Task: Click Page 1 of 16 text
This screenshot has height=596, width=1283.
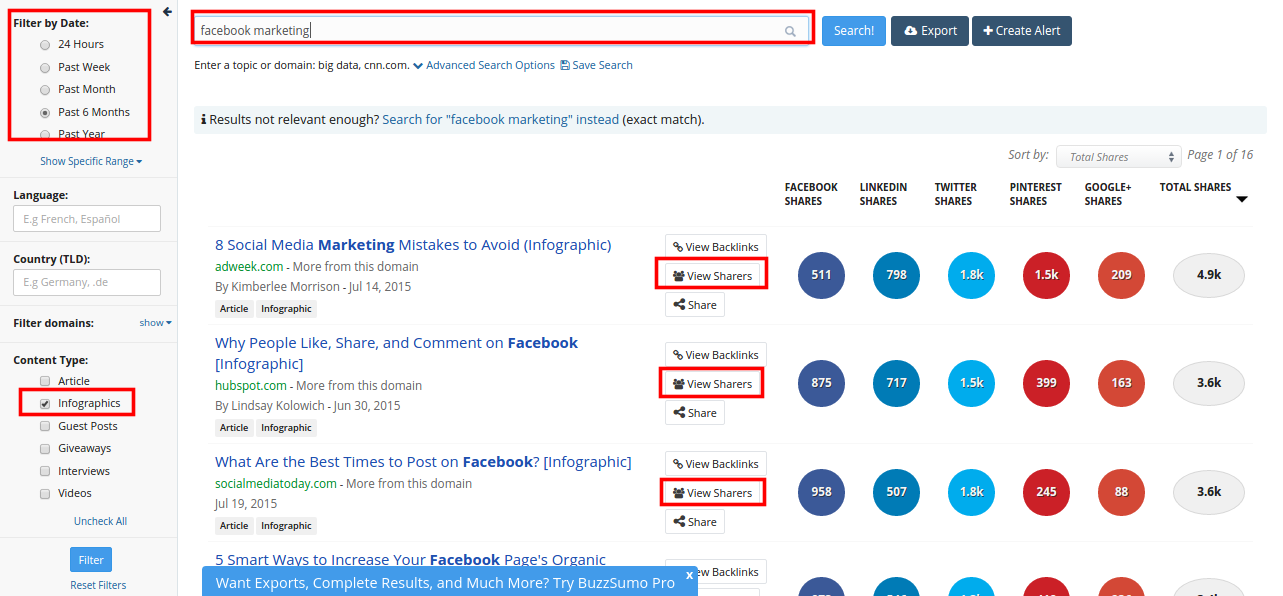Action: pyautogui.click(x=1219, y=155)
